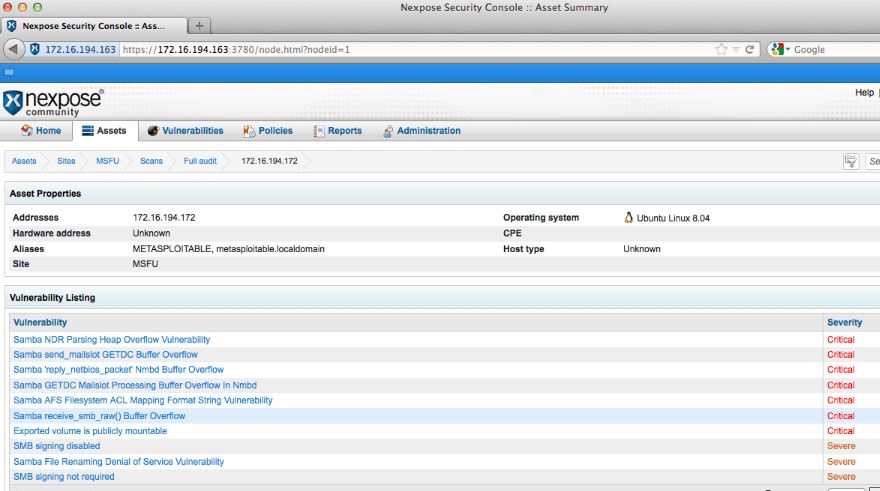Open the Administration tab
880x491 pixels.
(421, 131)
